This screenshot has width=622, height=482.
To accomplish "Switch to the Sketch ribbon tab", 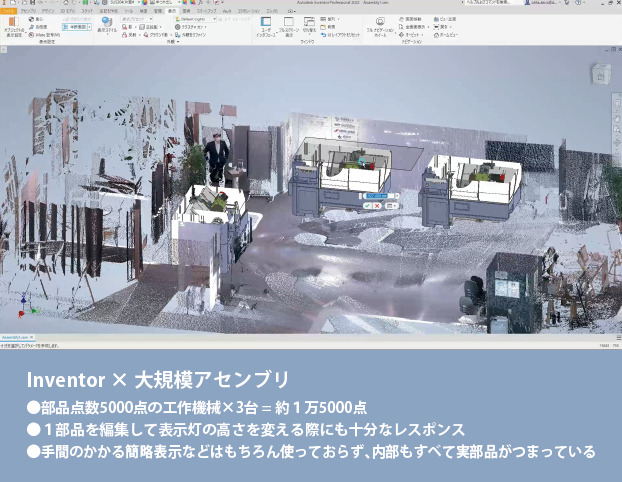I will [x=86, y=11].
